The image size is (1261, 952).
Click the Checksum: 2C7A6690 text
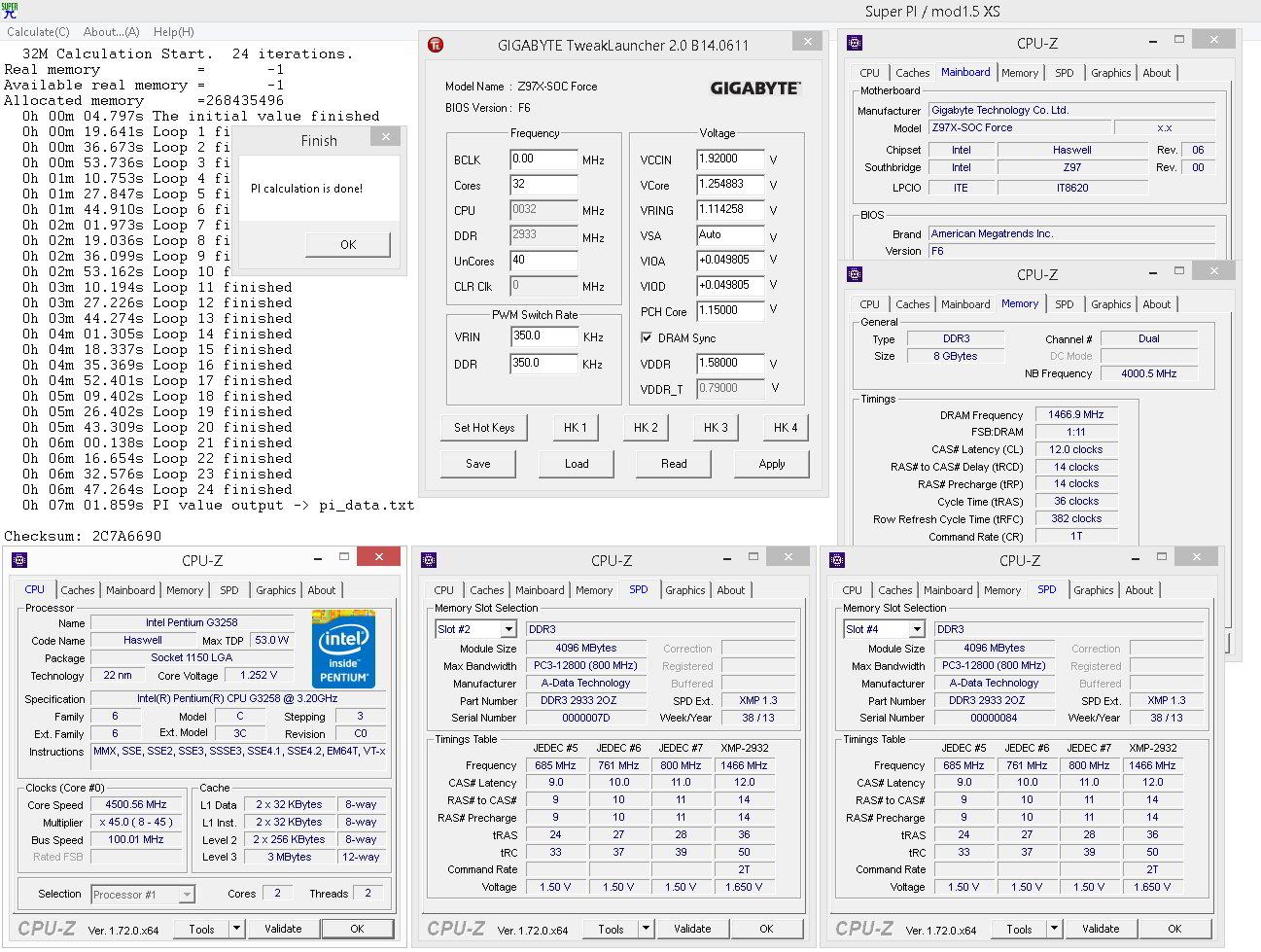[x=83, y=536]
